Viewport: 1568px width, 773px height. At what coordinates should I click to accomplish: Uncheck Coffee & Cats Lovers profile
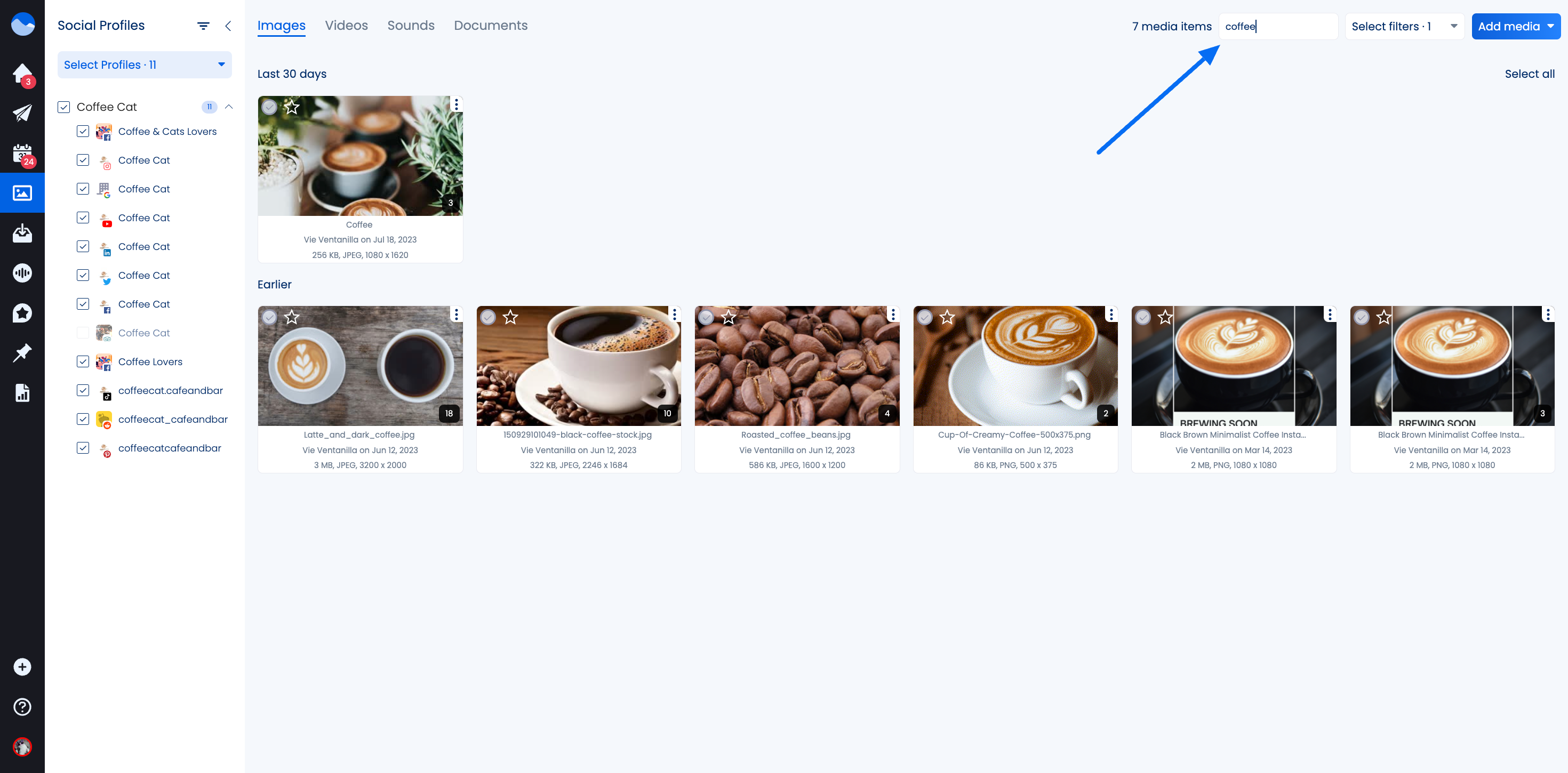(x=83, y=132)
